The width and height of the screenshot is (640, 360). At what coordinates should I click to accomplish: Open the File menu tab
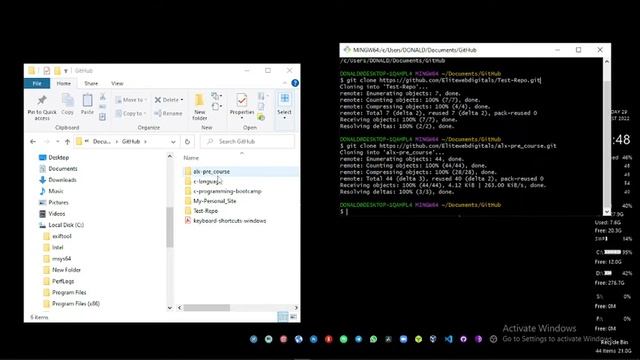click(37, 83)
